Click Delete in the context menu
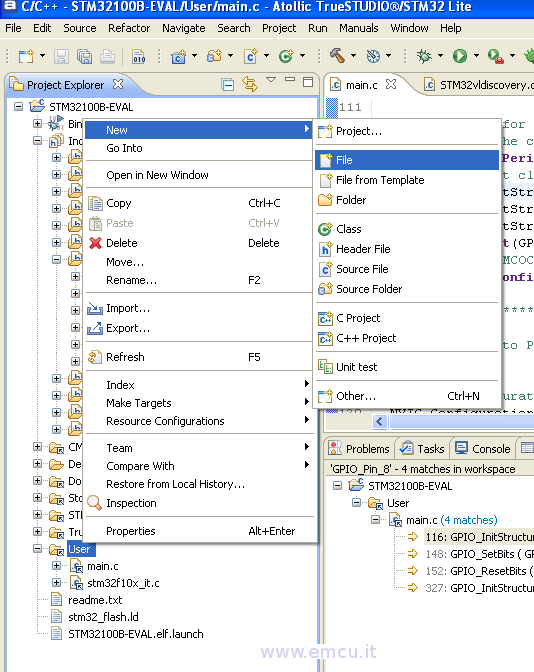The width and height of the screenshot is (534, 672). click(199, 243)
